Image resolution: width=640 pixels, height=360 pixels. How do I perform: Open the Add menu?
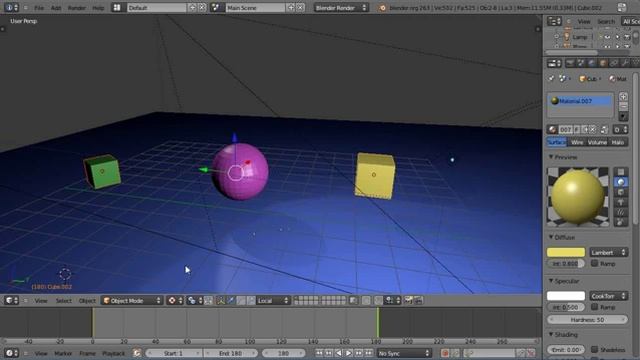[x=56, y=8]
